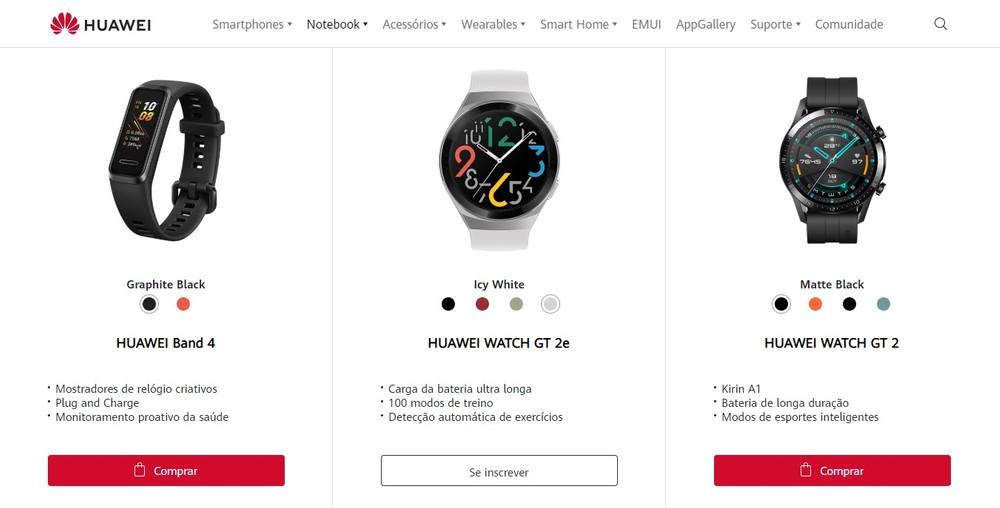Viewport: 1000px width, 508px height.
Task: Select the orange-red Band 4 color option
Action: coord(184,304)
